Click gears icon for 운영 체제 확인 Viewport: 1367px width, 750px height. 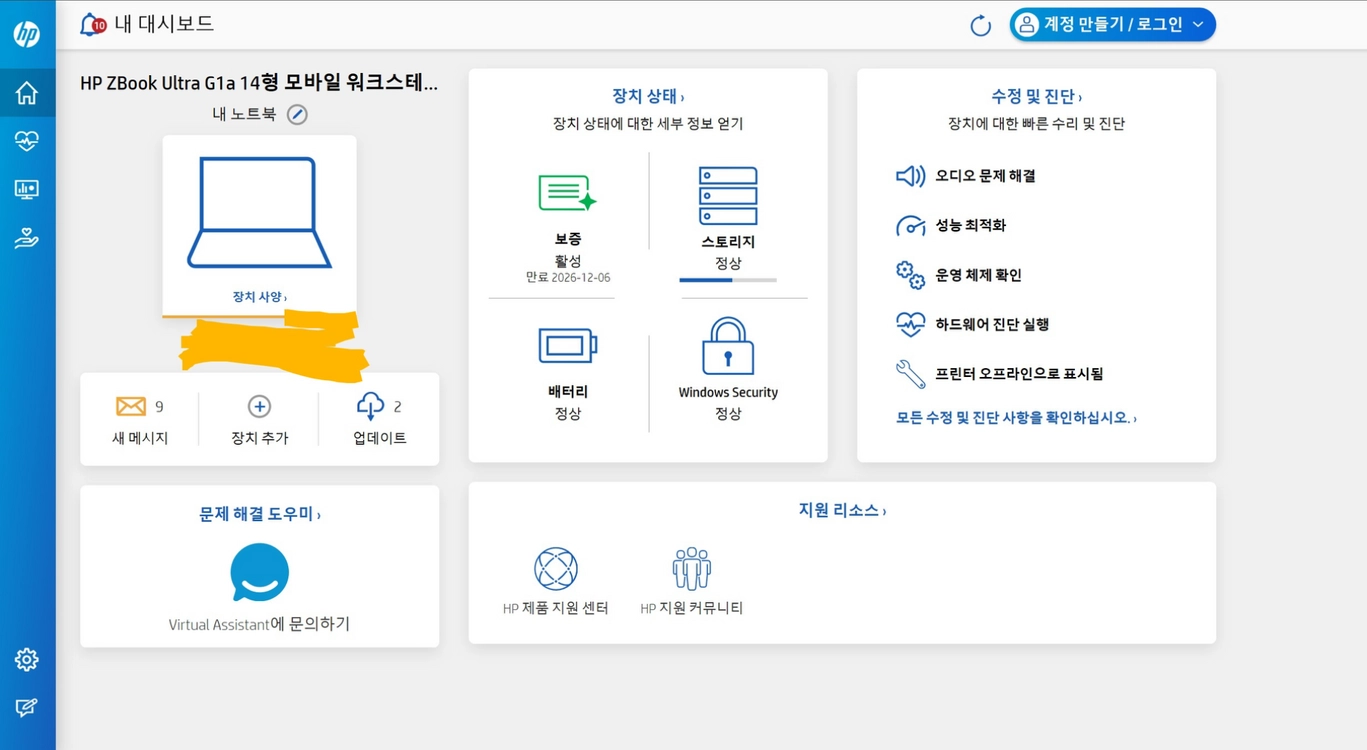[910, 275]
